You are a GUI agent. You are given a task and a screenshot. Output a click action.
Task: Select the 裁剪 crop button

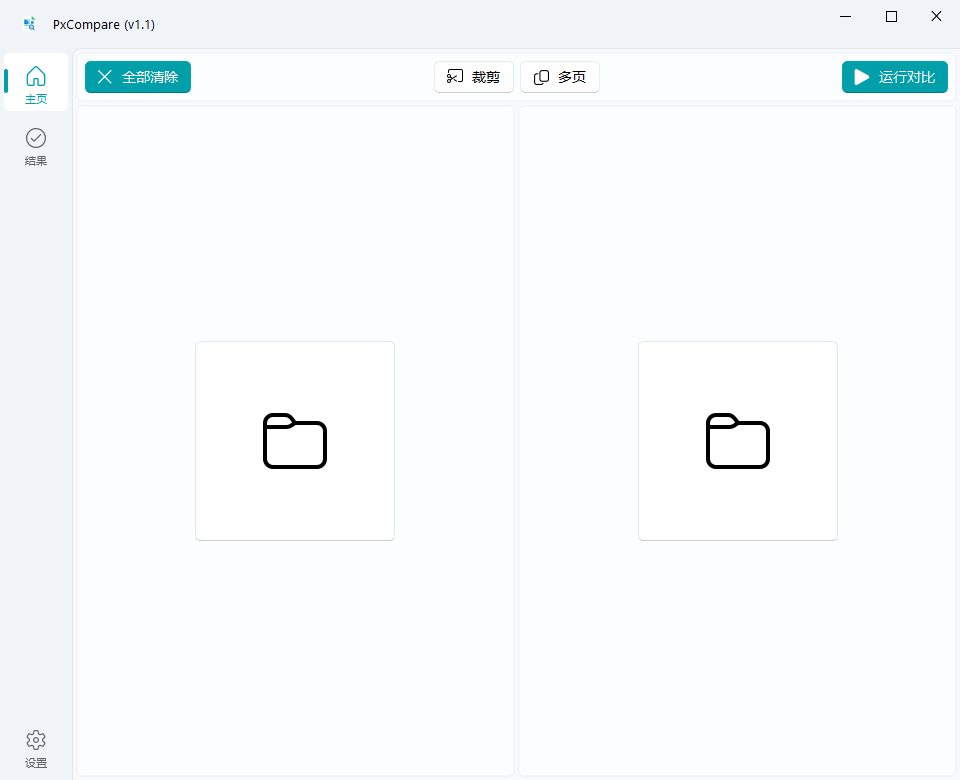coord(474,77)
